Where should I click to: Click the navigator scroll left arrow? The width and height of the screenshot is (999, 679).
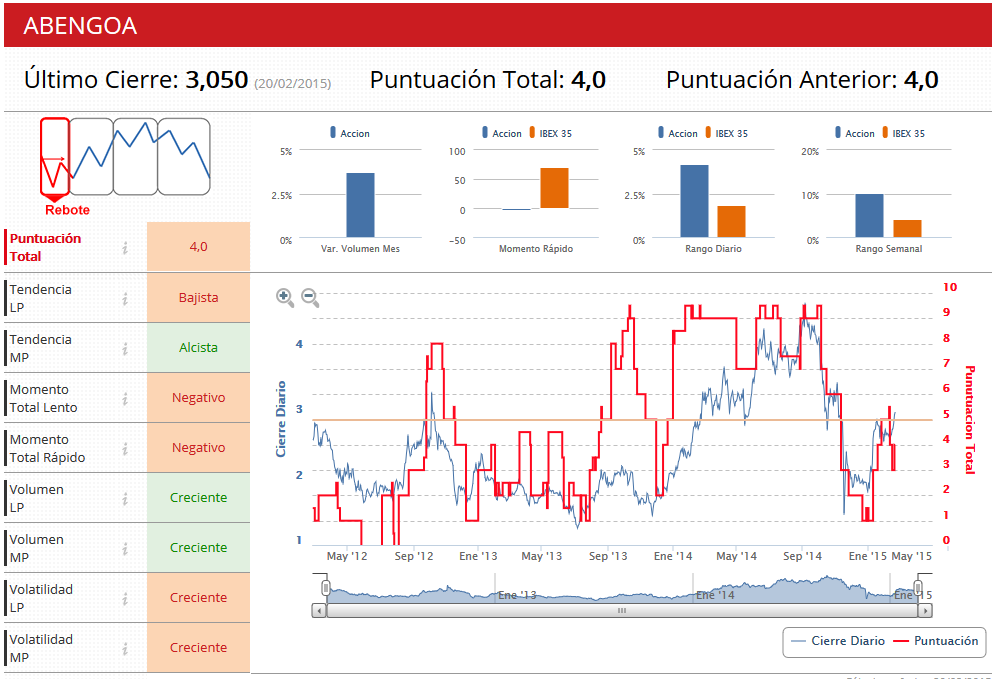(x=319, y=611)
